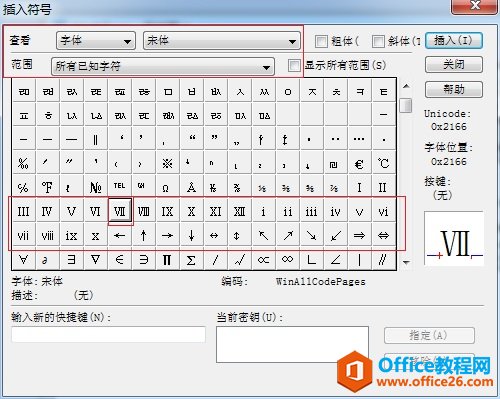Click the scrollbar down arrow of symbol grid
Viewport: 500px width, 399px height.
click(x=406, y=262)
